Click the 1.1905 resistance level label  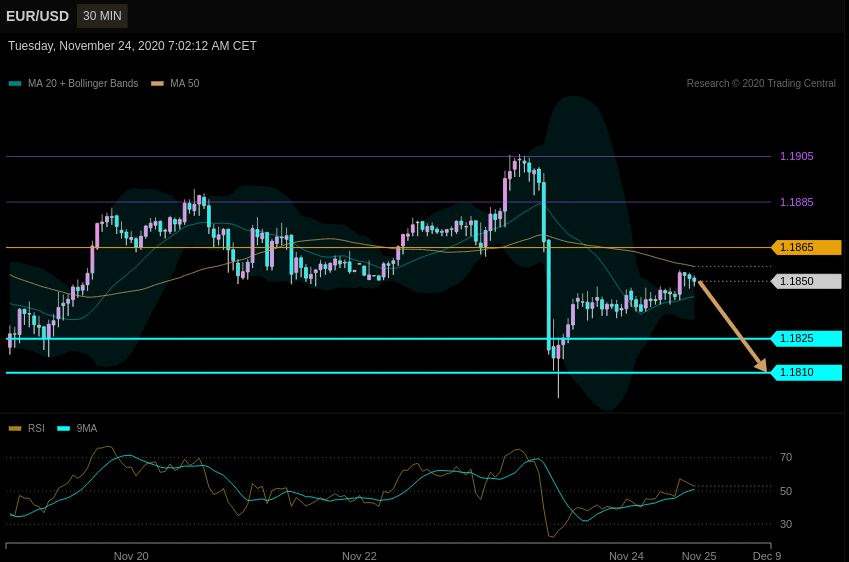(x=796, y=156)
